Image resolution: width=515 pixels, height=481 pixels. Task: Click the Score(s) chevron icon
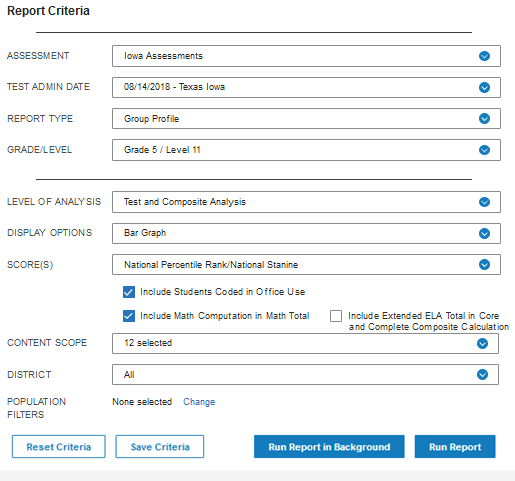(484, 264)
